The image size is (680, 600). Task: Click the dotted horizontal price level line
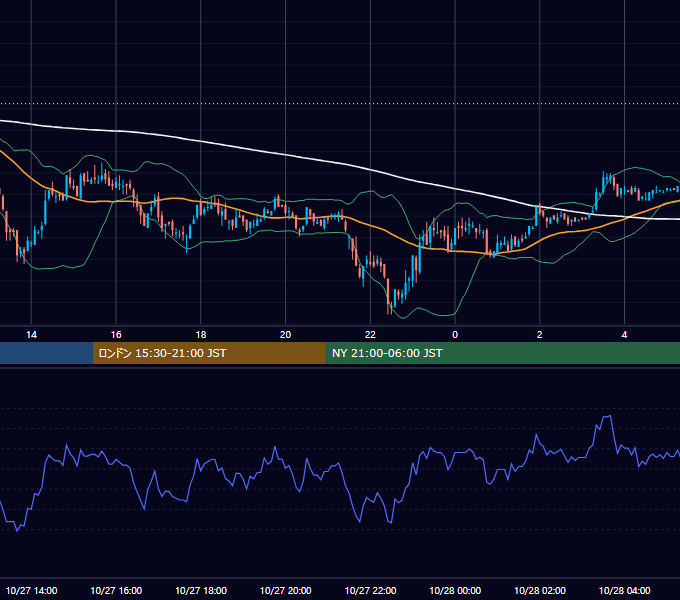click(x=340, y=104)
